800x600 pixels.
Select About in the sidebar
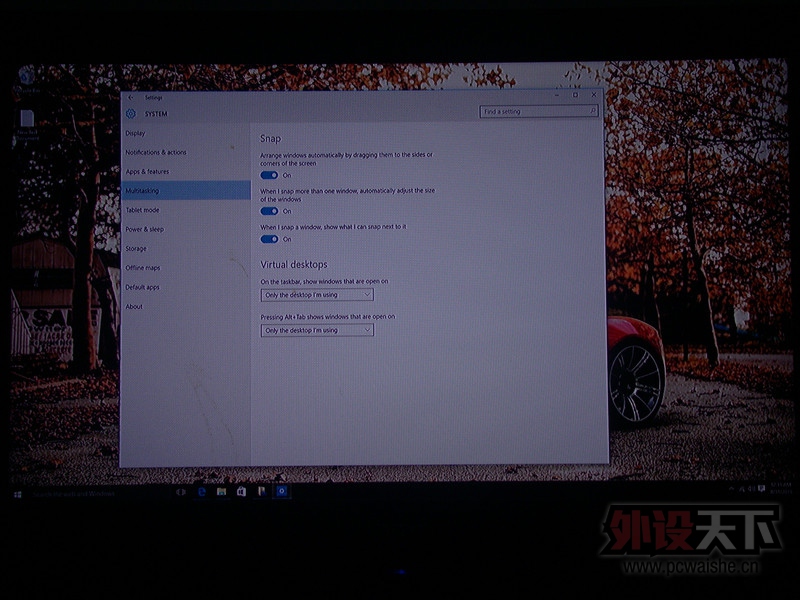coord(186,306)
